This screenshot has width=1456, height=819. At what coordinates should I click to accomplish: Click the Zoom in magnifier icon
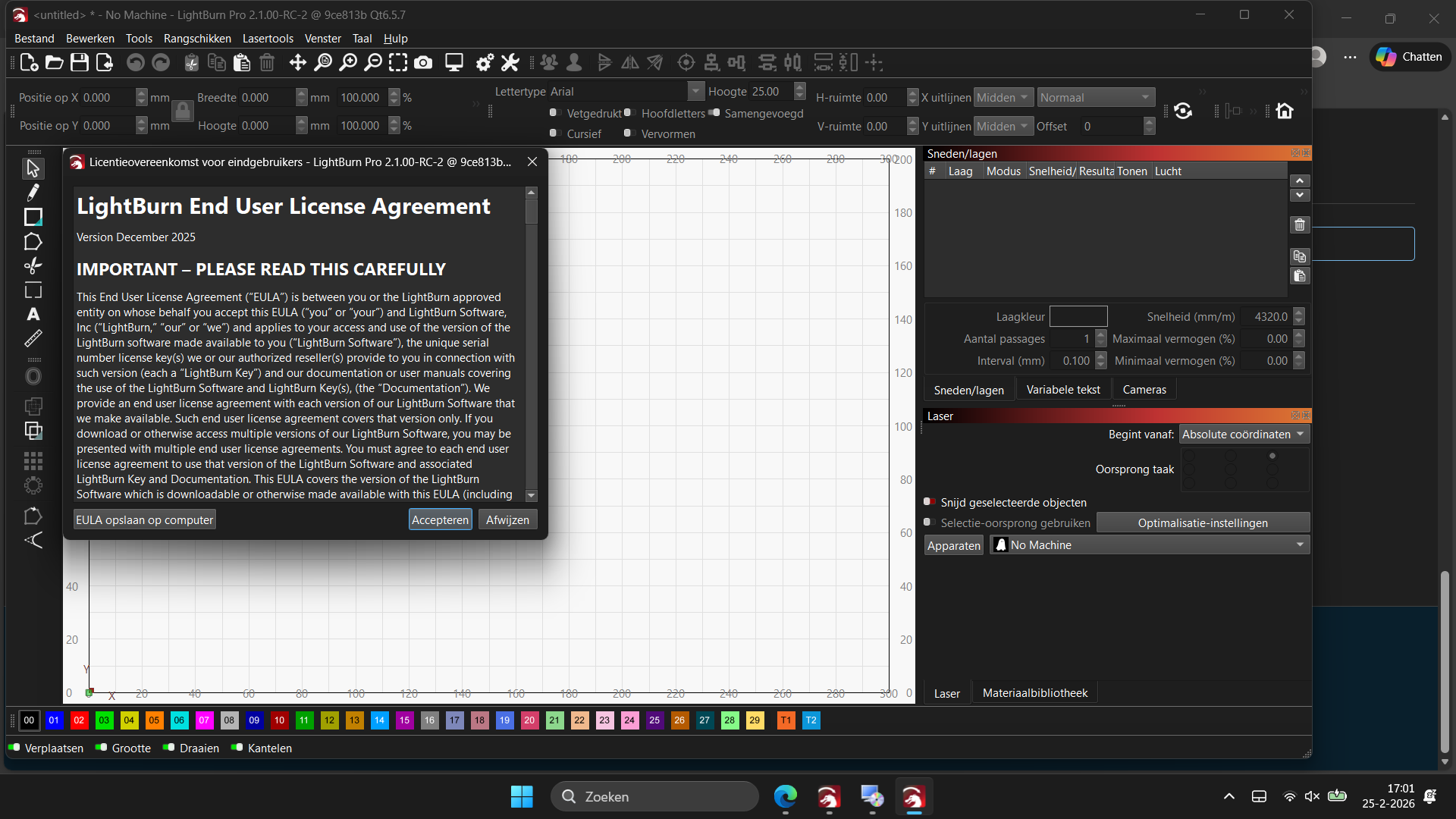(348, 63)
